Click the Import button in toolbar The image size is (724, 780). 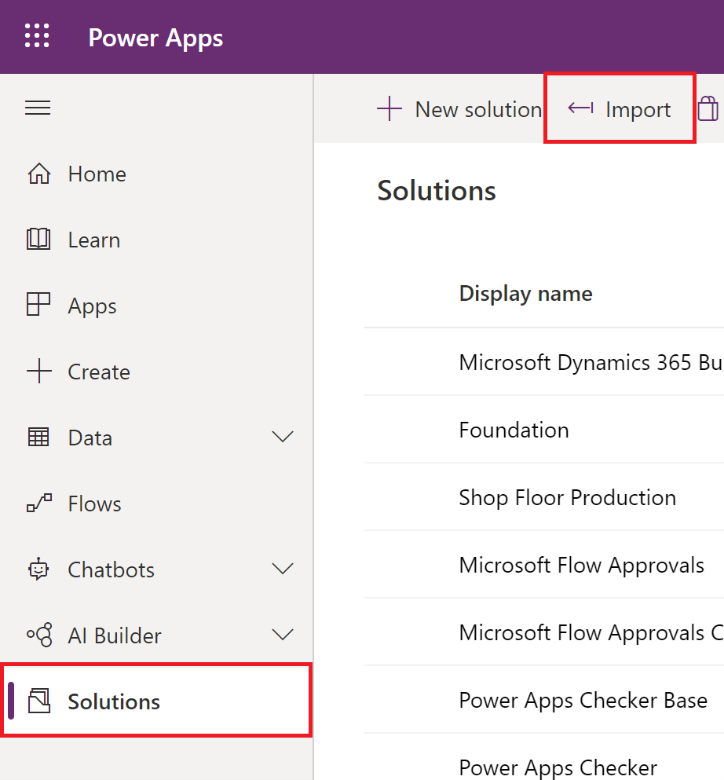coord(620,109)
